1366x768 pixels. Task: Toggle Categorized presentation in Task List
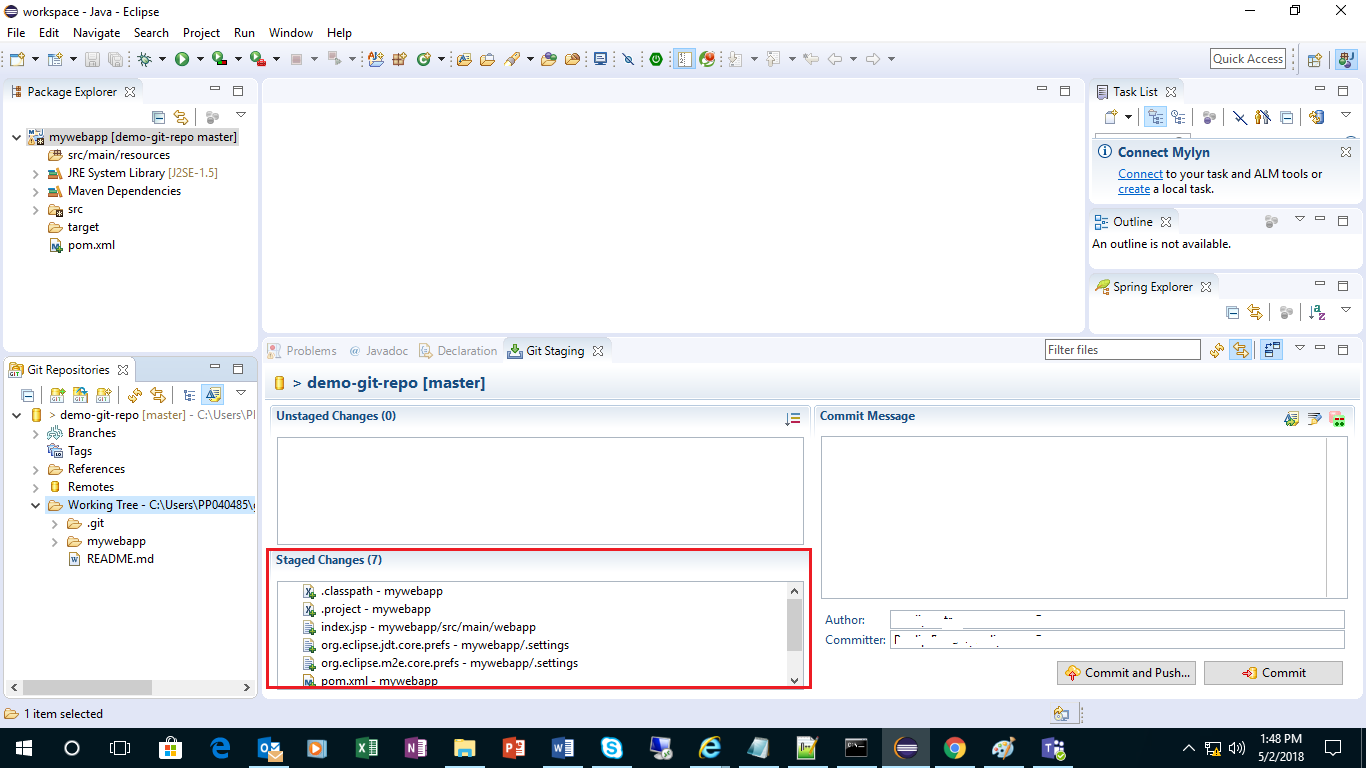[x=1155, y=117]
